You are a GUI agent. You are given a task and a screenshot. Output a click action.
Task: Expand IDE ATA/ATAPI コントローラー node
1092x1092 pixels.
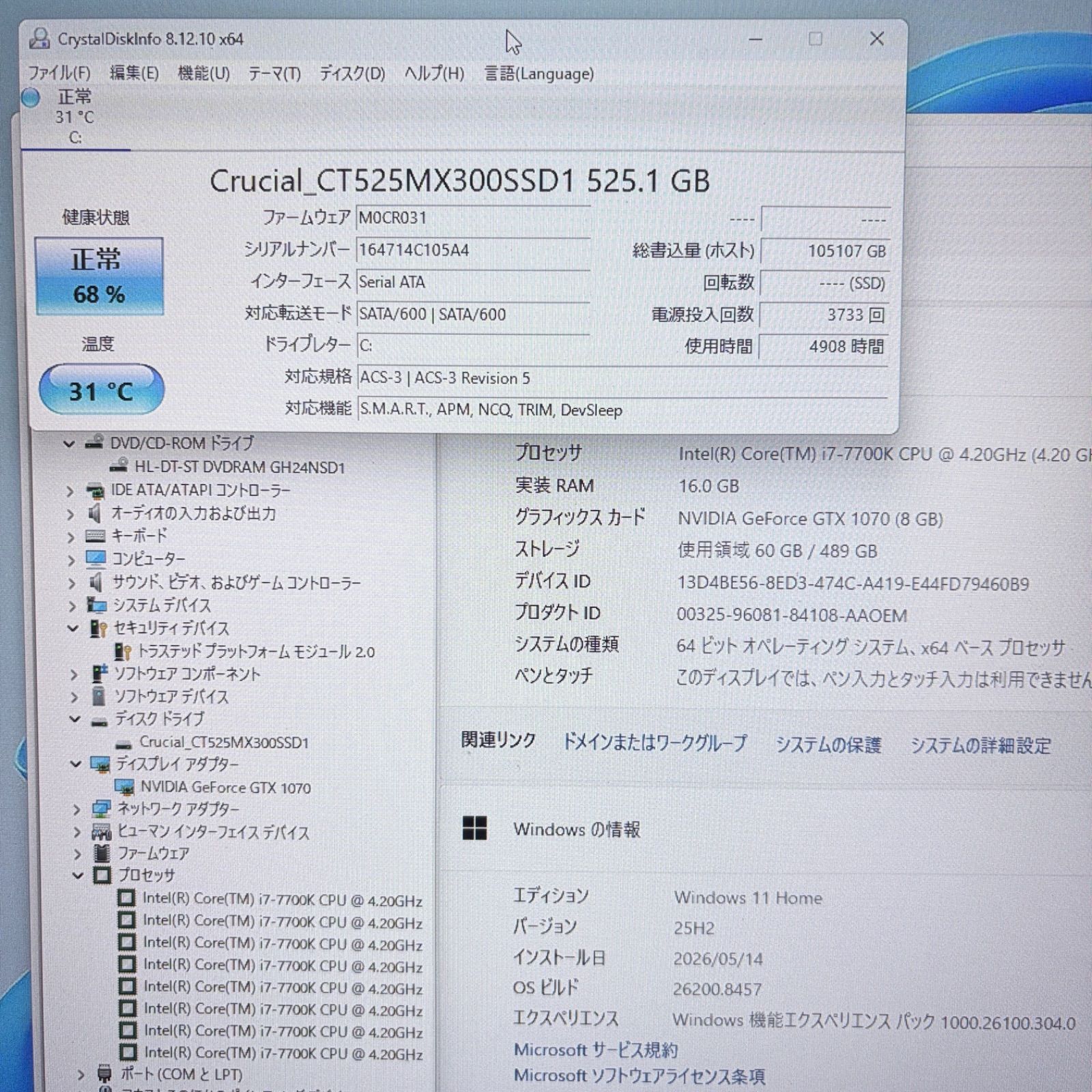coord(70,491)
